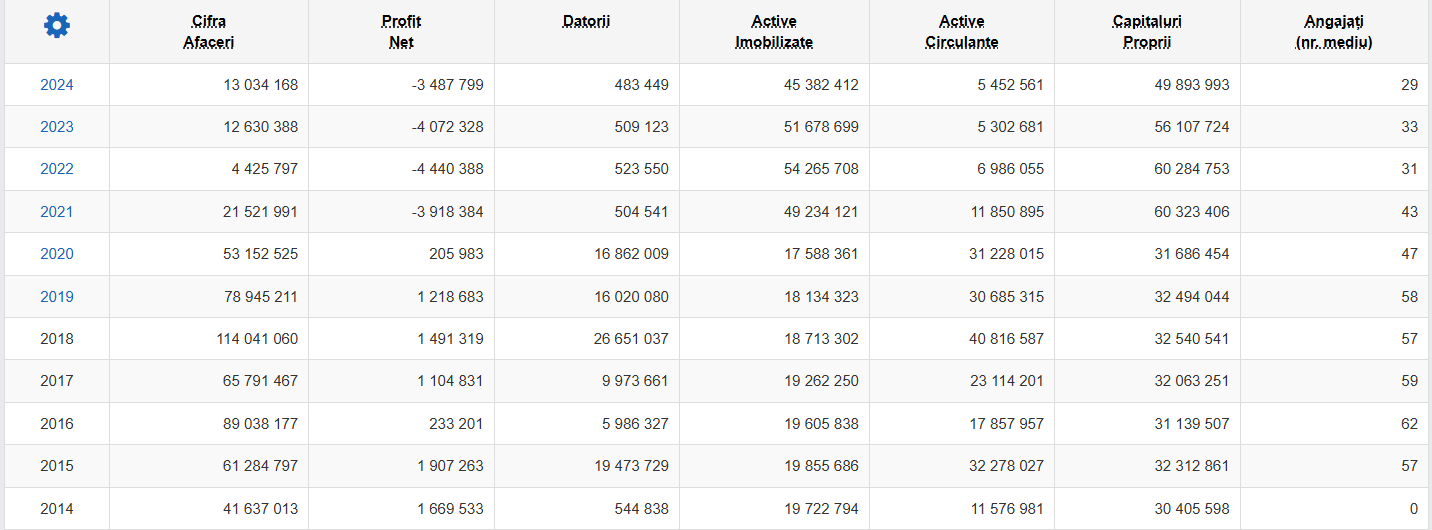The width and height of the screenshot is (1432, 530).
Task: Select turnover value 13 034 168
Action: point(260,85)
